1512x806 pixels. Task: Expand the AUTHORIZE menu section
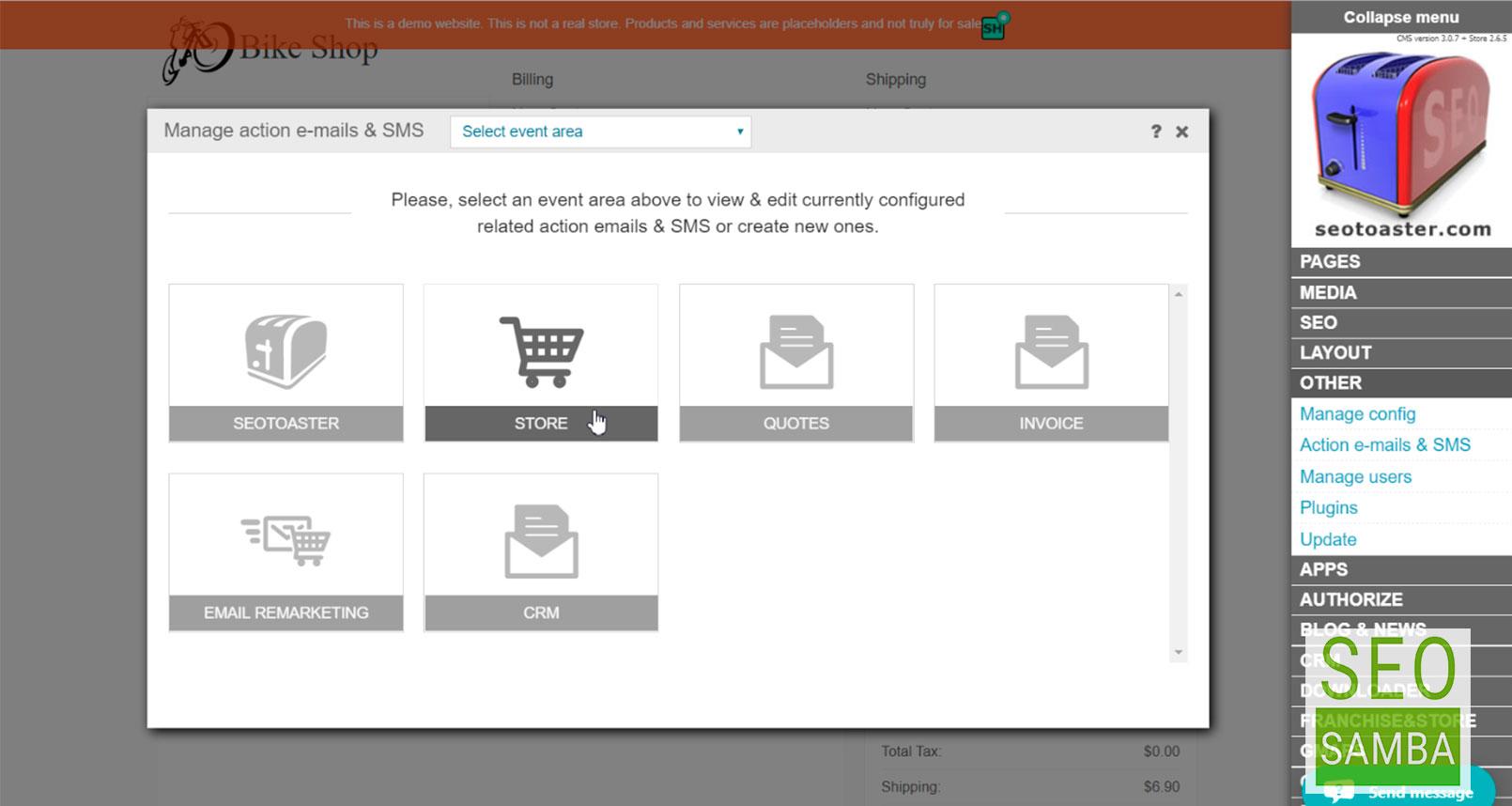(1401, 599)
